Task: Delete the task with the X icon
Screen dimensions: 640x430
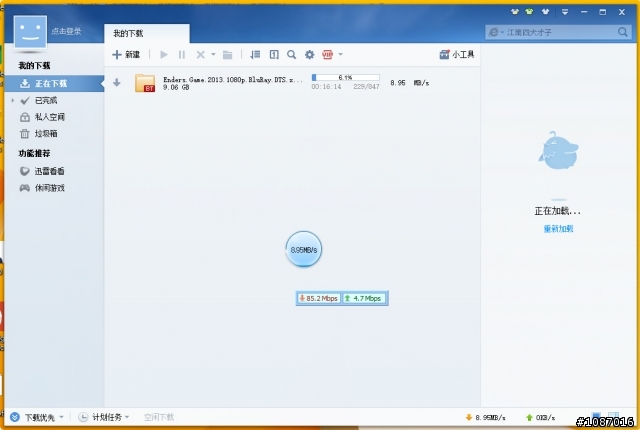Action: (x=200, y=54)
